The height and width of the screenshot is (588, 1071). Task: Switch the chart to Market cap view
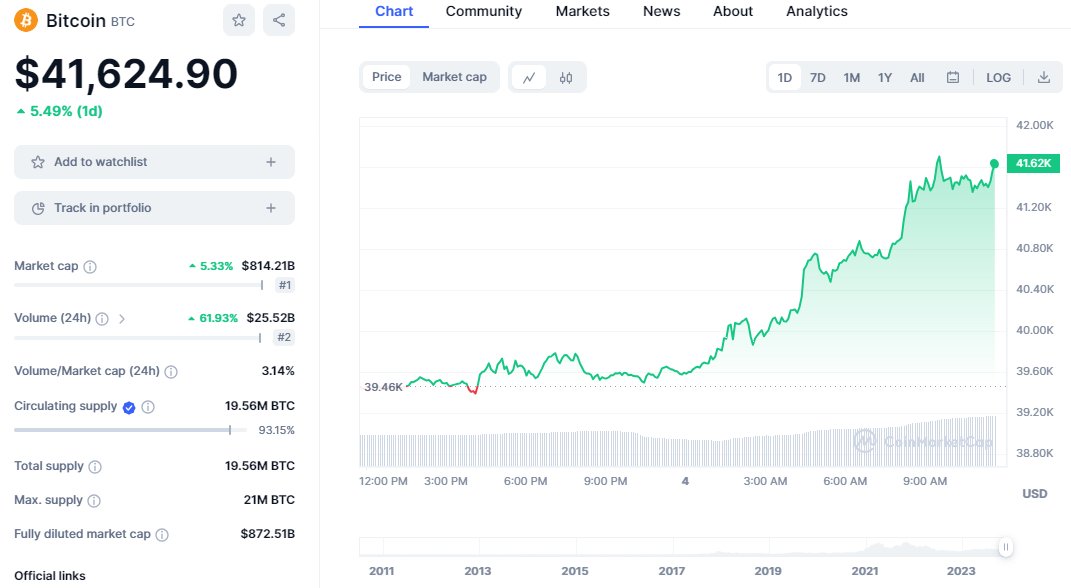click(457, 76)
